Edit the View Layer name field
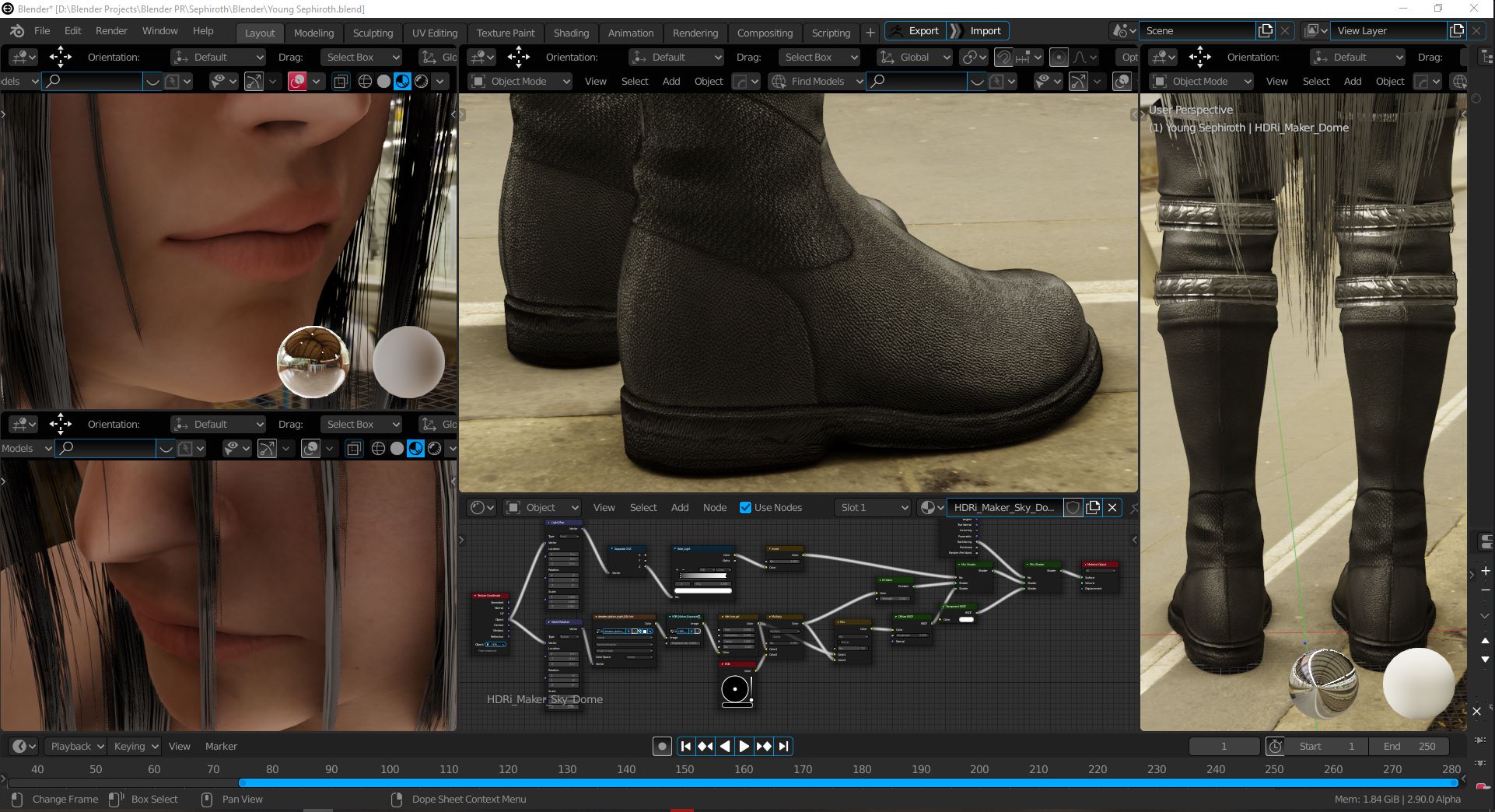This screenshot has width=1495, height=812. click(1388, 31)
